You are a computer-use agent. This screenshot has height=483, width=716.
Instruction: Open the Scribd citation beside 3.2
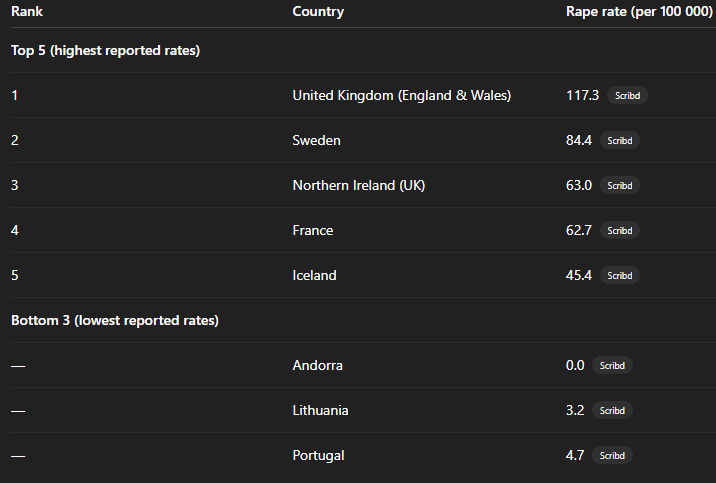(x=612, y=410)
